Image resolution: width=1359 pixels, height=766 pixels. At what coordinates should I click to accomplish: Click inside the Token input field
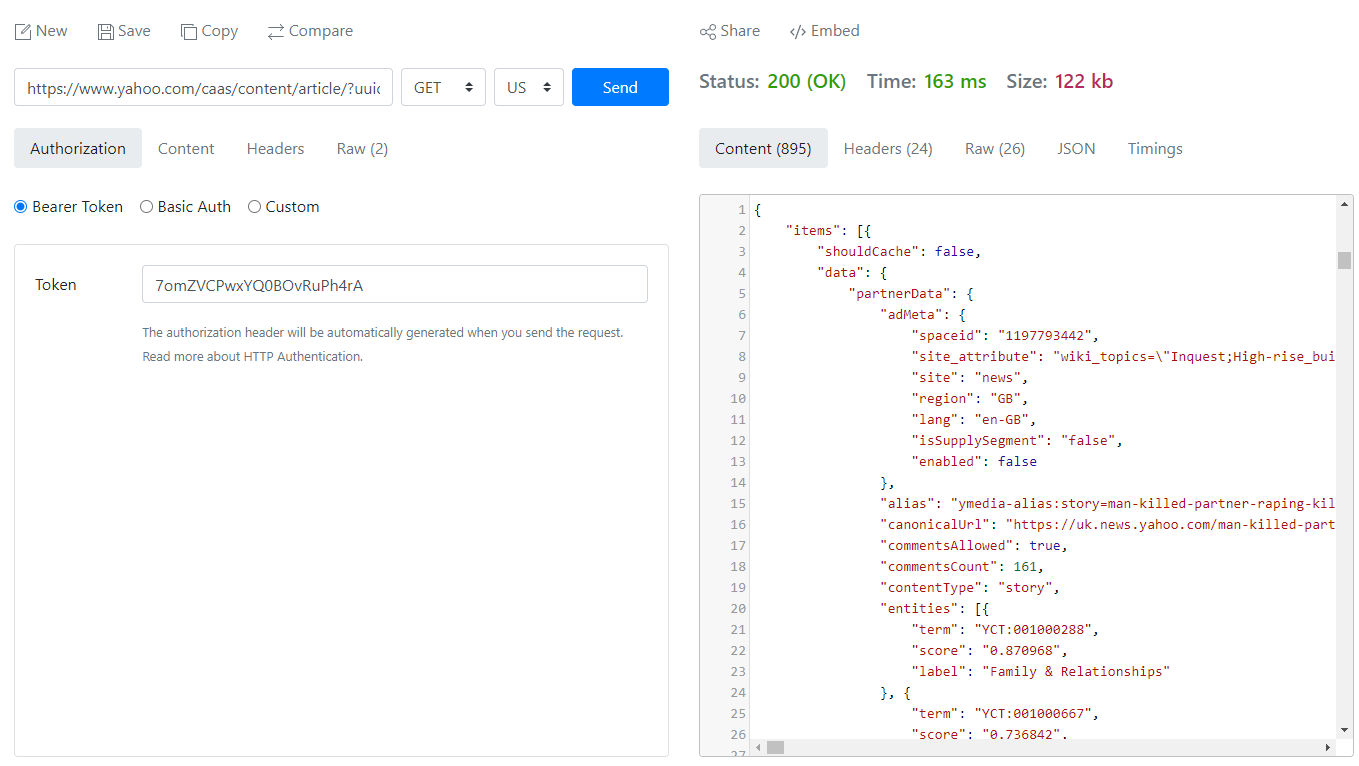coord(394,284)
